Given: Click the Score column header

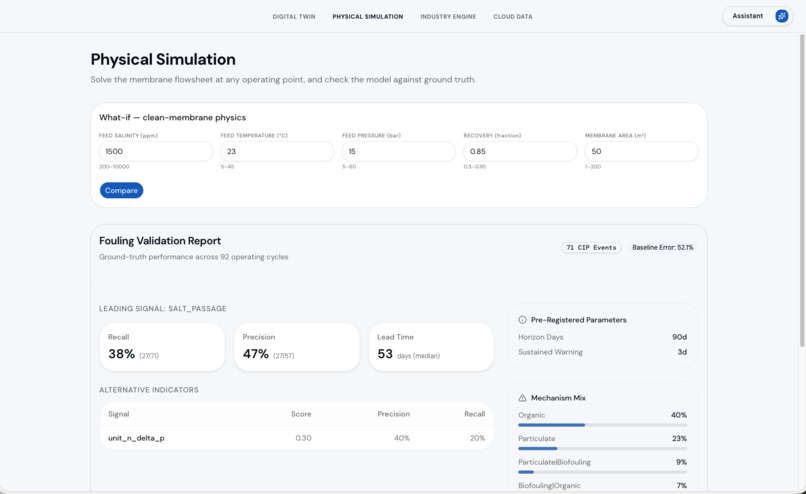Looking at the screenshot, I should [x=301, y=414].
